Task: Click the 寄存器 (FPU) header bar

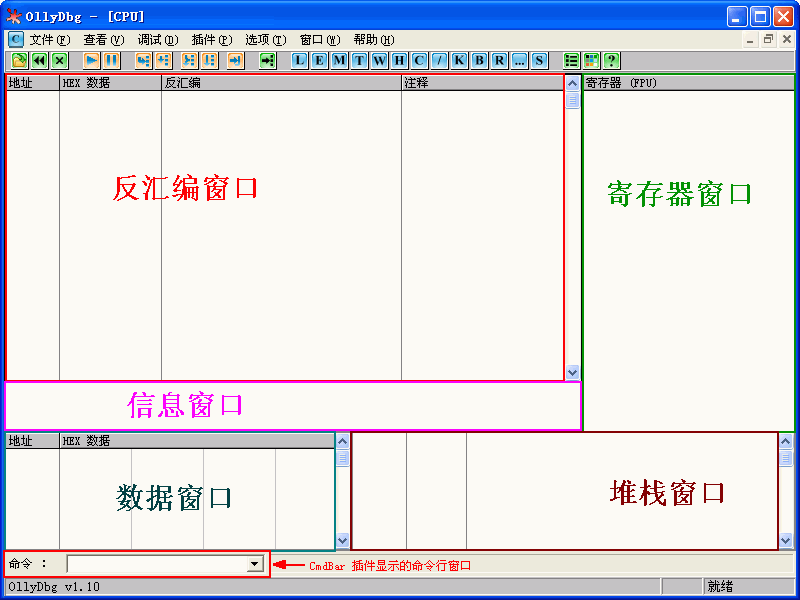Action: (688, 83)
